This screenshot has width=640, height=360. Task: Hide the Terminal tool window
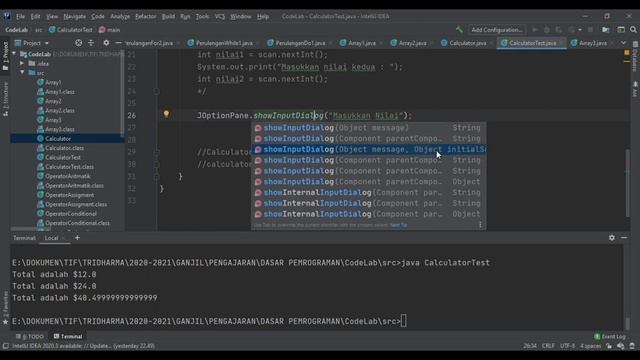pos(624,238)
